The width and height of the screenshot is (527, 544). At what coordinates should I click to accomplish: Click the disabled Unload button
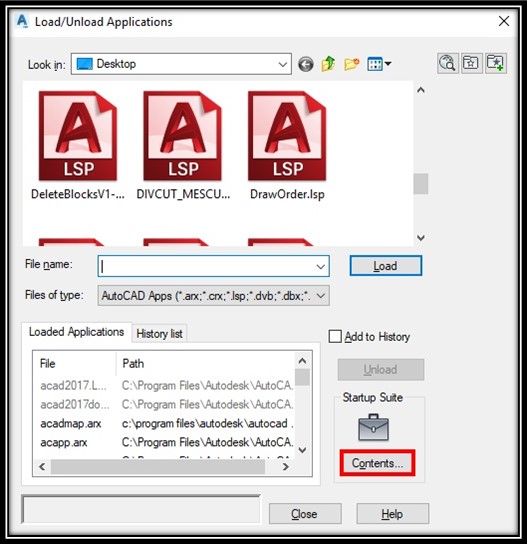[x=381, y=370]
